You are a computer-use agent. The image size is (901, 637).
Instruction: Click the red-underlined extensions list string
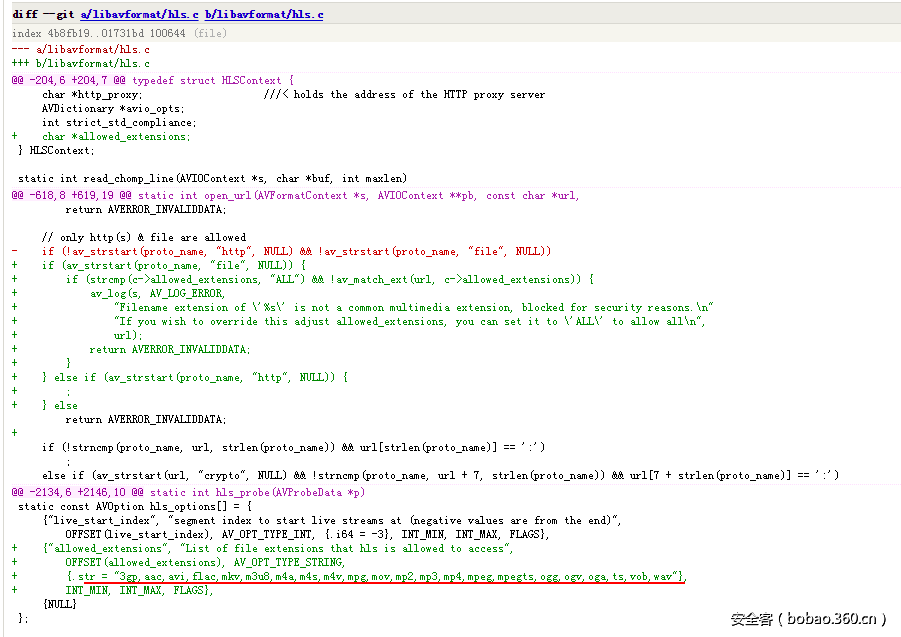click(375, 577)
